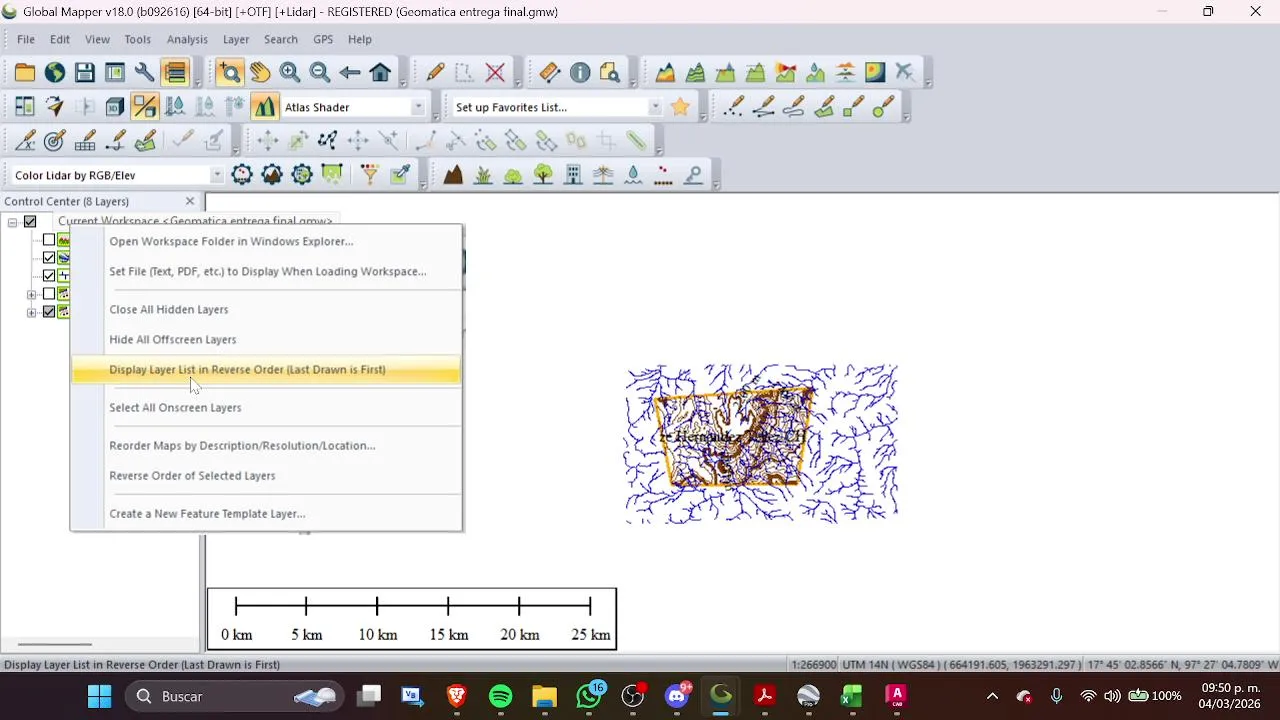This screenshot has width=1280, height=720.
Task: Choose the create point feature pencil tool
Action: [x=734, y=106]
